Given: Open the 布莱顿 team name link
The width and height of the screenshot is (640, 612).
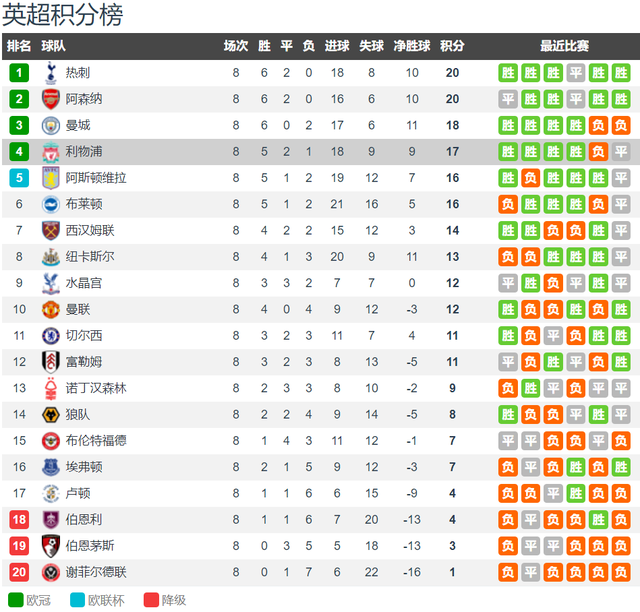Looking at the screenshot, I should [x=84, y=204].
